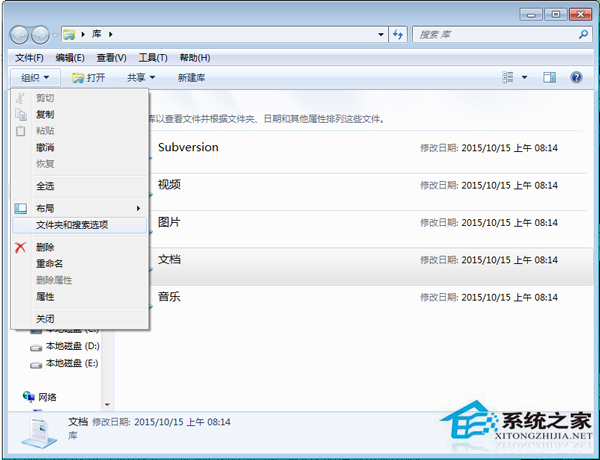Click the 打开 toolbar button

coord(88,77)
